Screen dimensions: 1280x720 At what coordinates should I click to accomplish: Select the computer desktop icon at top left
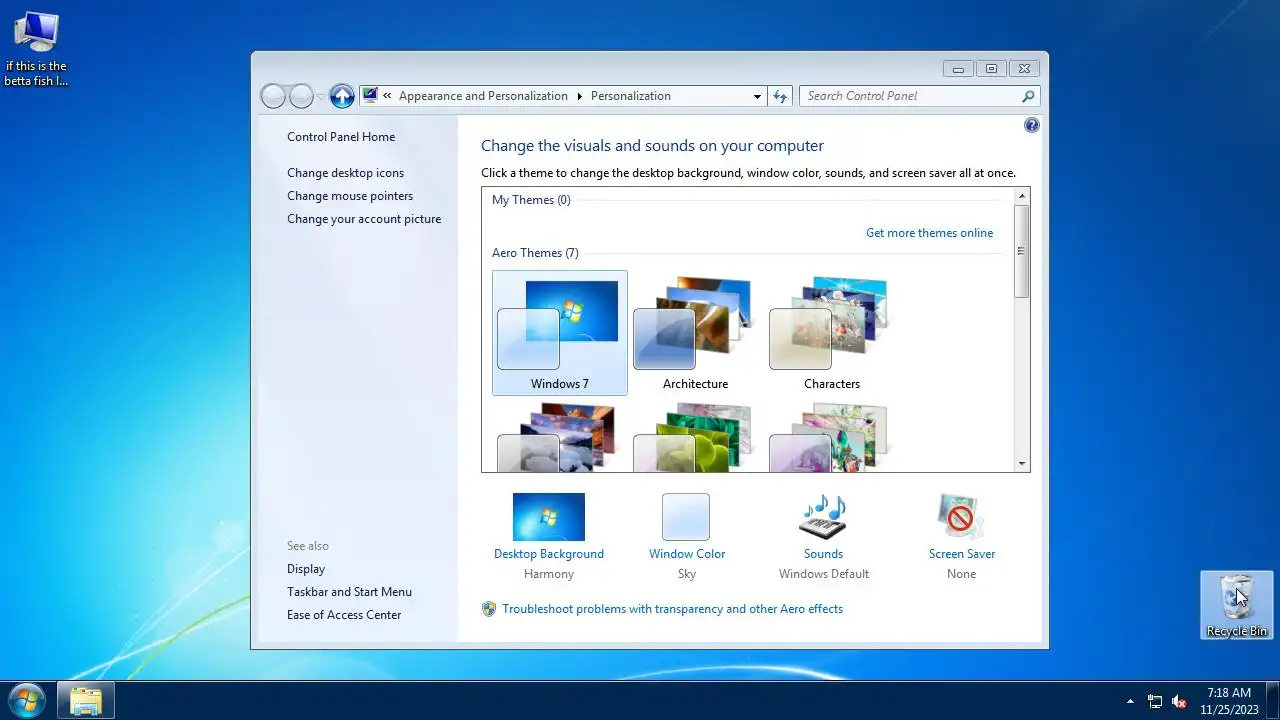coord(36,48)
